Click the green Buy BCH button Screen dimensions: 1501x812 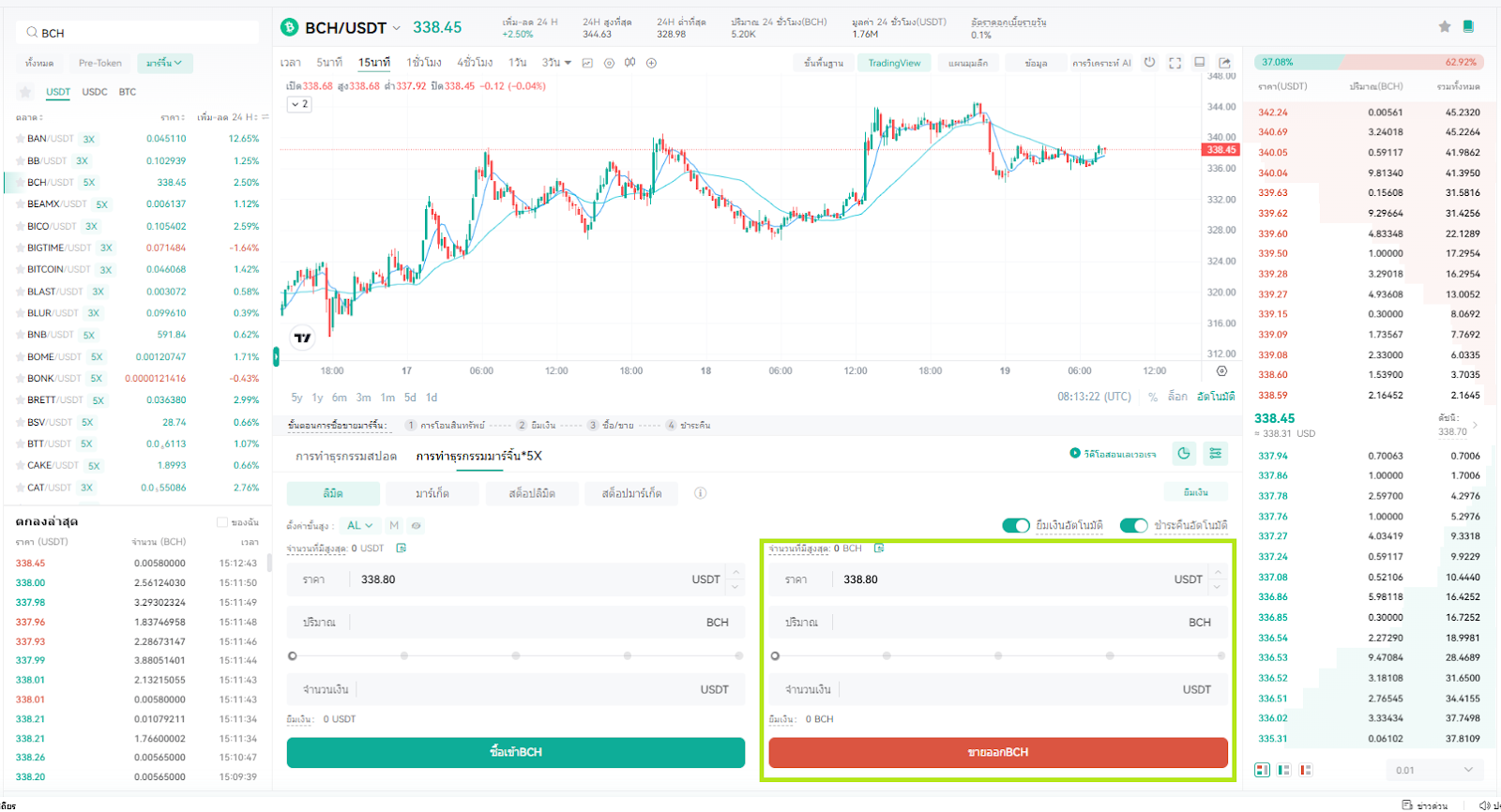pyautogui.click(x=516, y=752)
